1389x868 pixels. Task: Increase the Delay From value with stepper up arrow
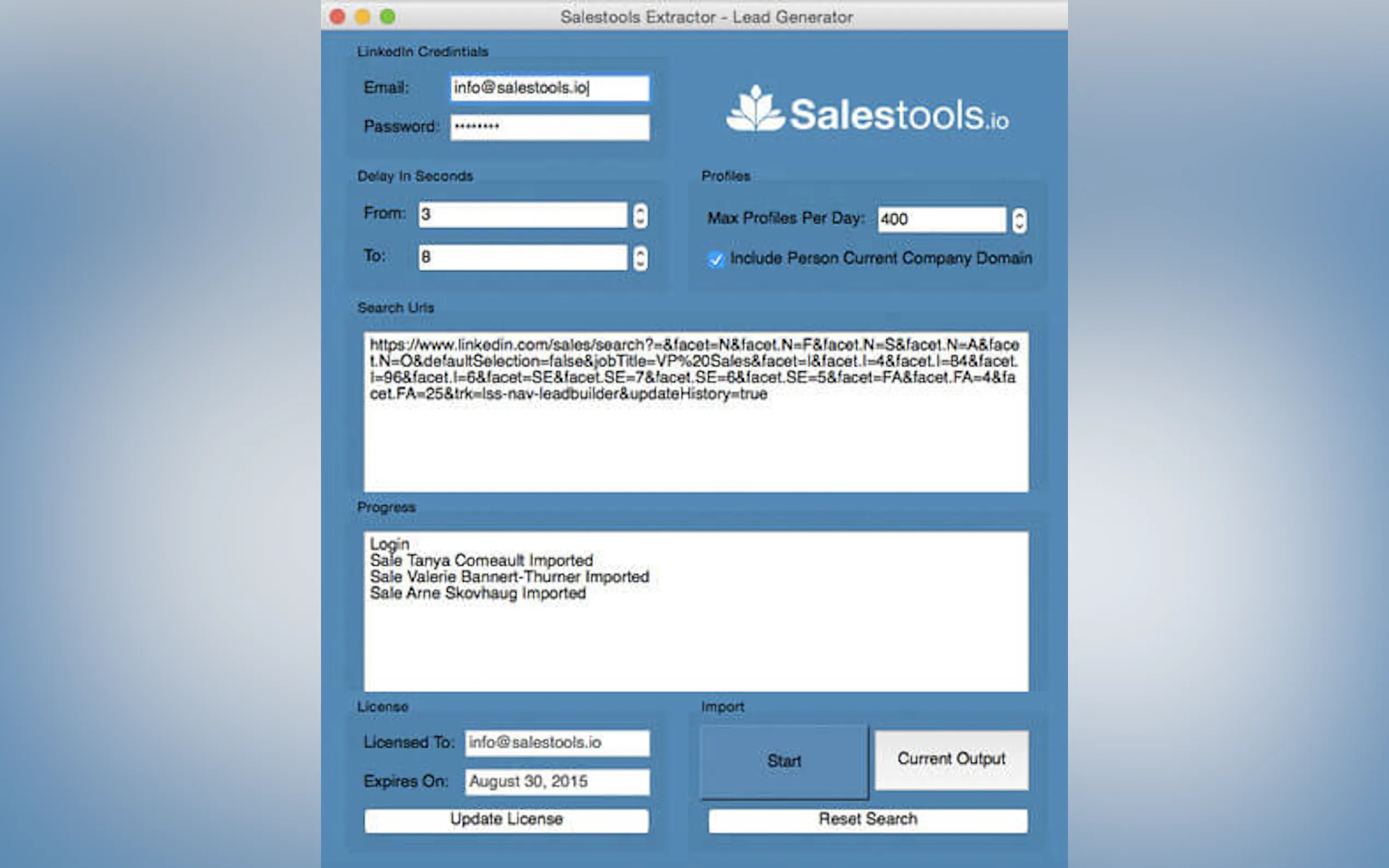click(x=640, y=209)
